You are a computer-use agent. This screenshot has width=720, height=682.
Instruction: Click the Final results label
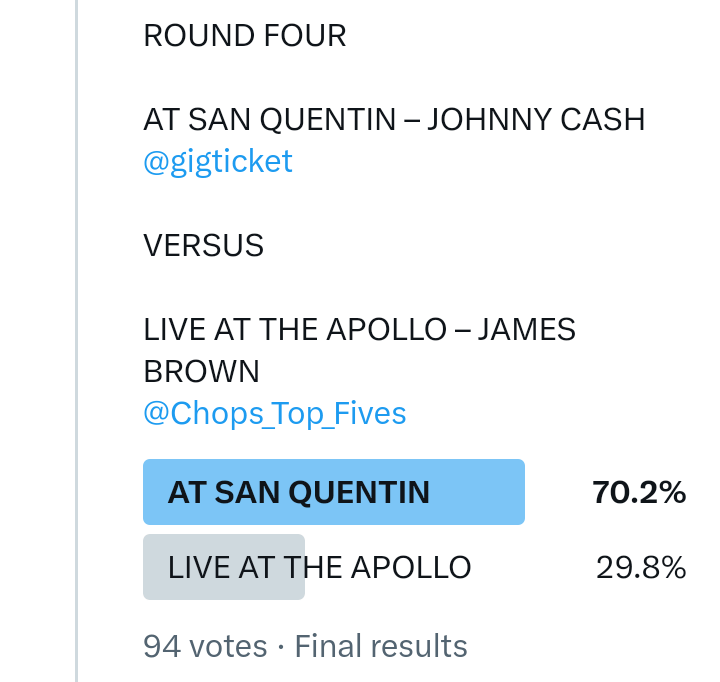(x=381, y=646)
